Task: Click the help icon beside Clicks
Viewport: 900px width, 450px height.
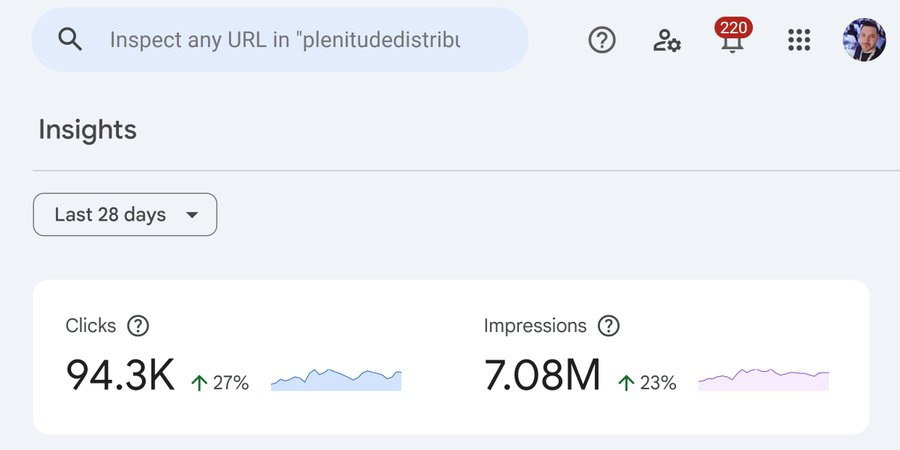Action: pos(138,326)
